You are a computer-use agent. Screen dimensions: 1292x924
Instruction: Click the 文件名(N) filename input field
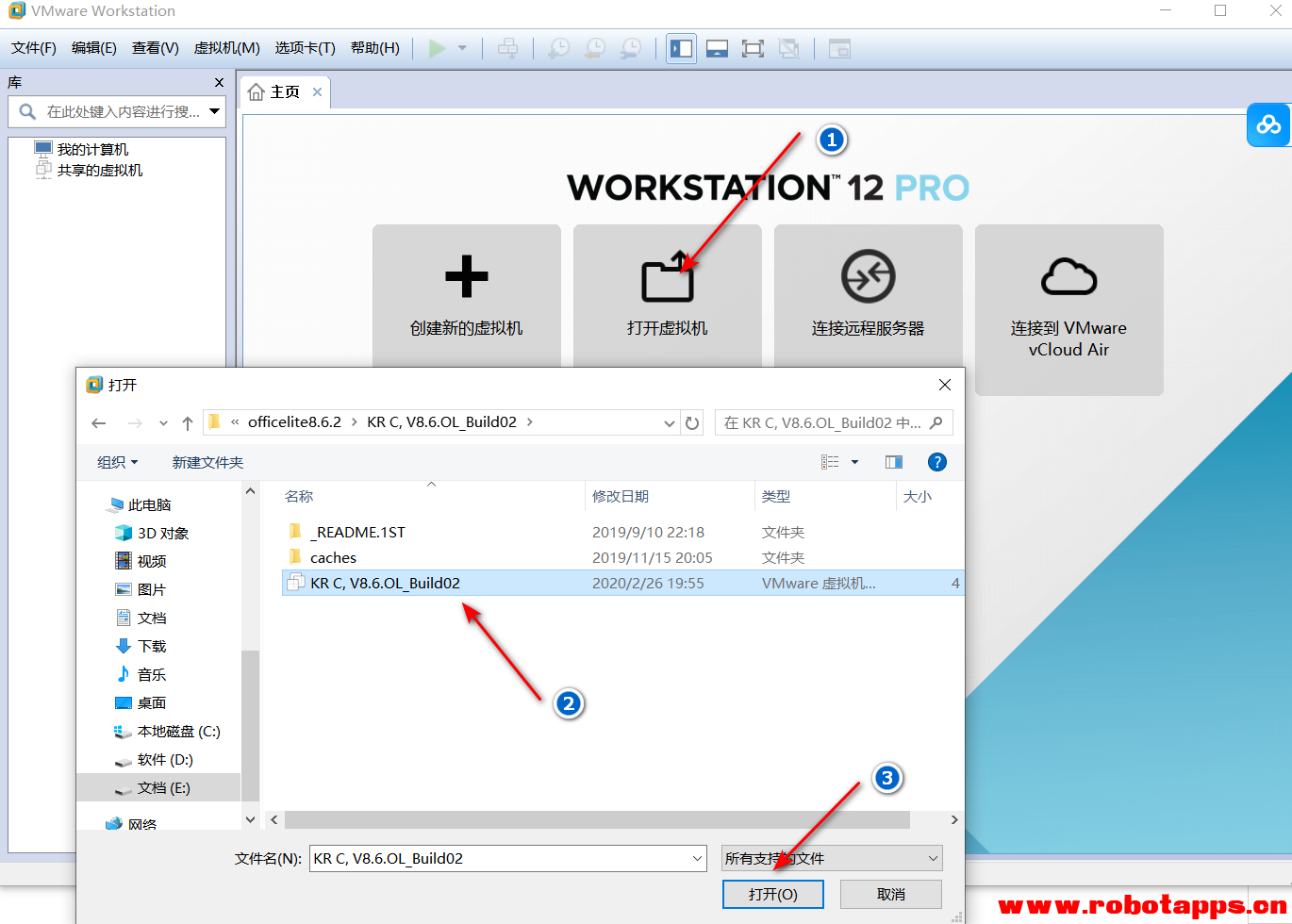[507, 858]
